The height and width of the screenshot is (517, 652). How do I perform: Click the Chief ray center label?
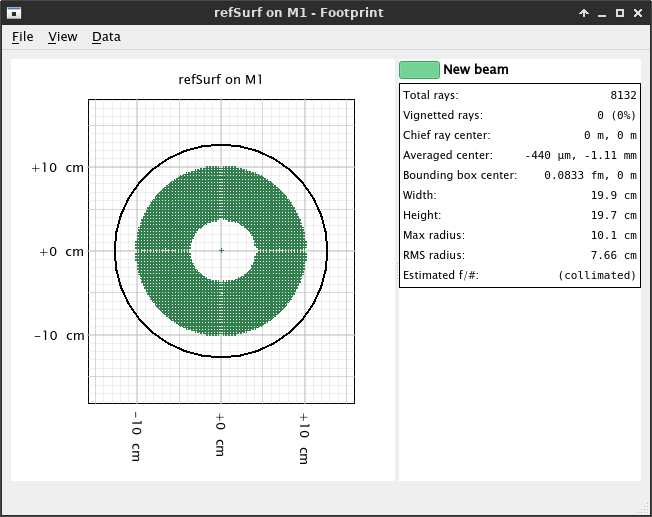pyautogui.click(x=446, y=135)
